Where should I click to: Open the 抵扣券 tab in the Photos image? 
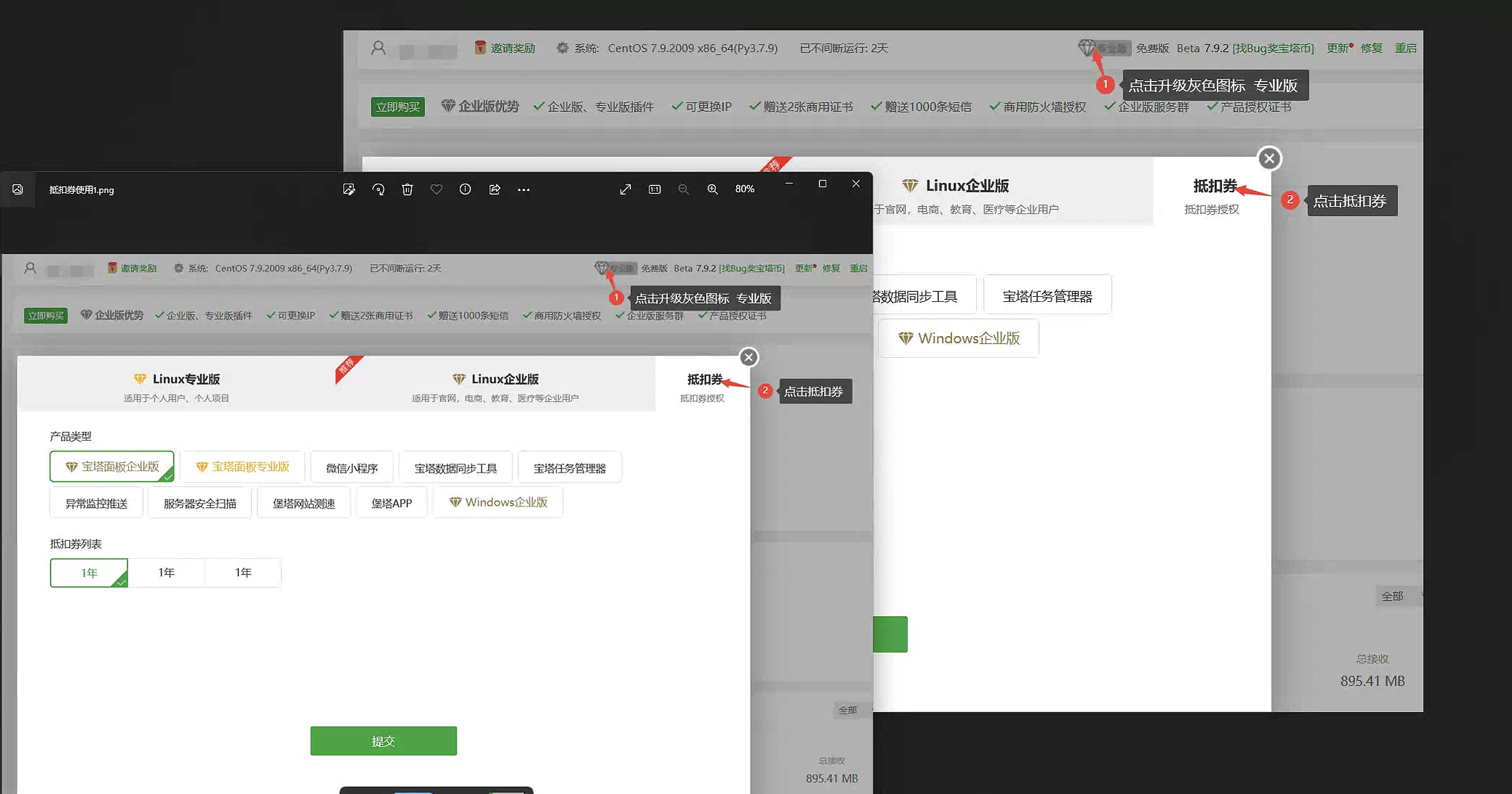[x=703, y=383]
